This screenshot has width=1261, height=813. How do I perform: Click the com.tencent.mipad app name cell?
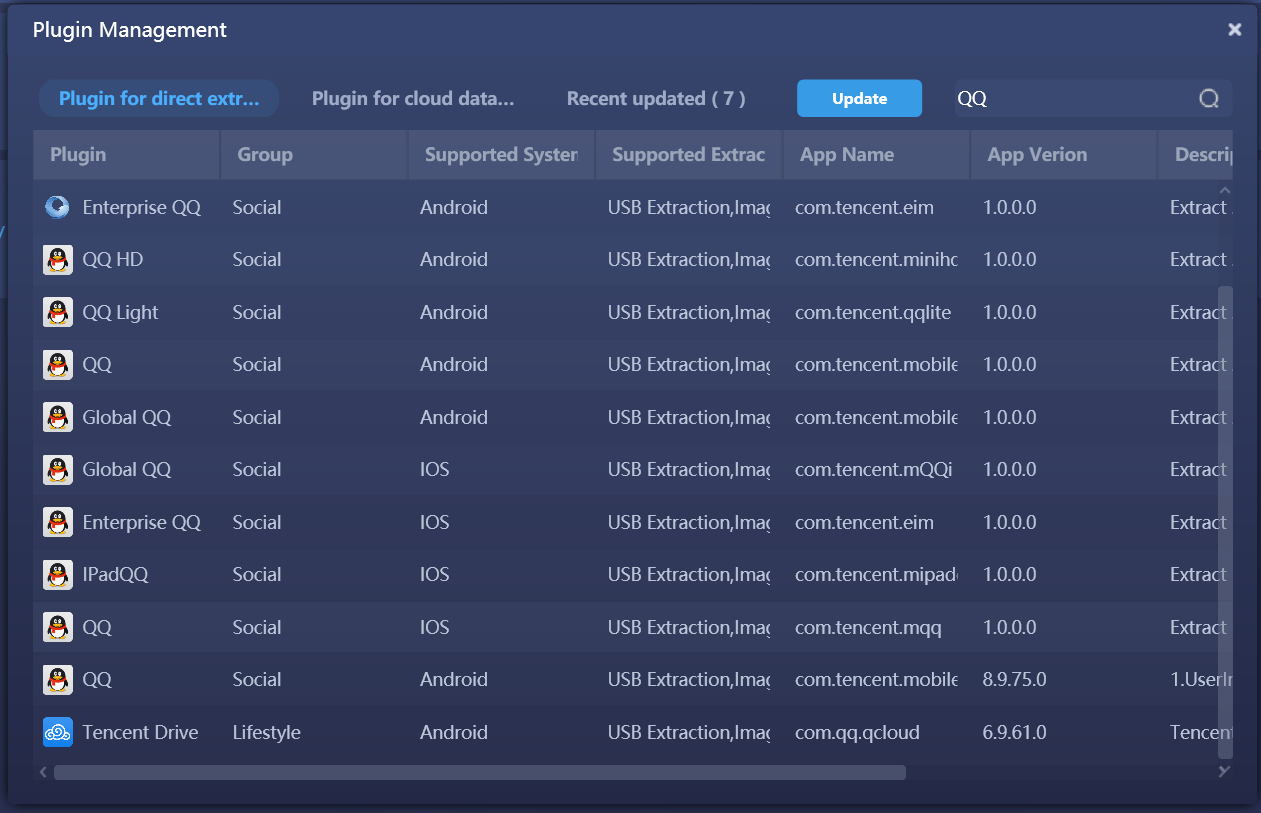pyautogui.click(x=876, y=574)
